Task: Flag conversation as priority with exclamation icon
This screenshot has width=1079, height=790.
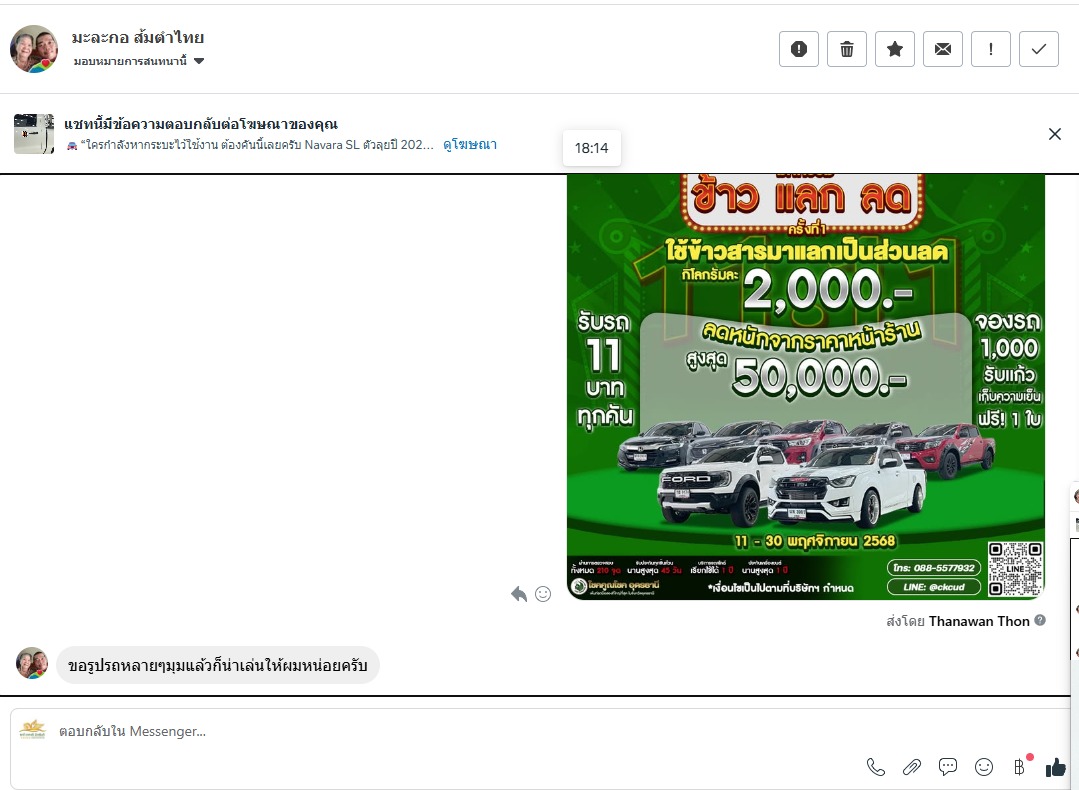Action: (x=990, y=49)
